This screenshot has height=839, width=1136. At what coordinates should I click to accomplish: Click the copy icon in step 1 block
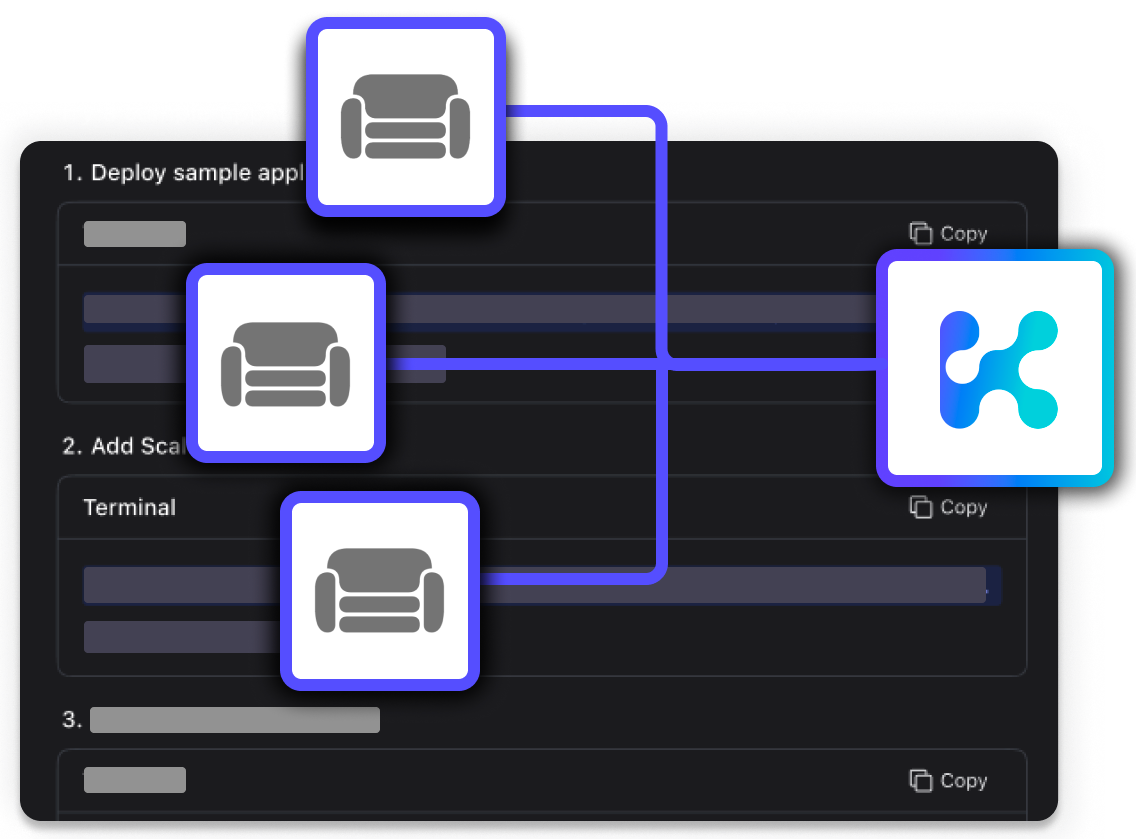pos(921,233)
